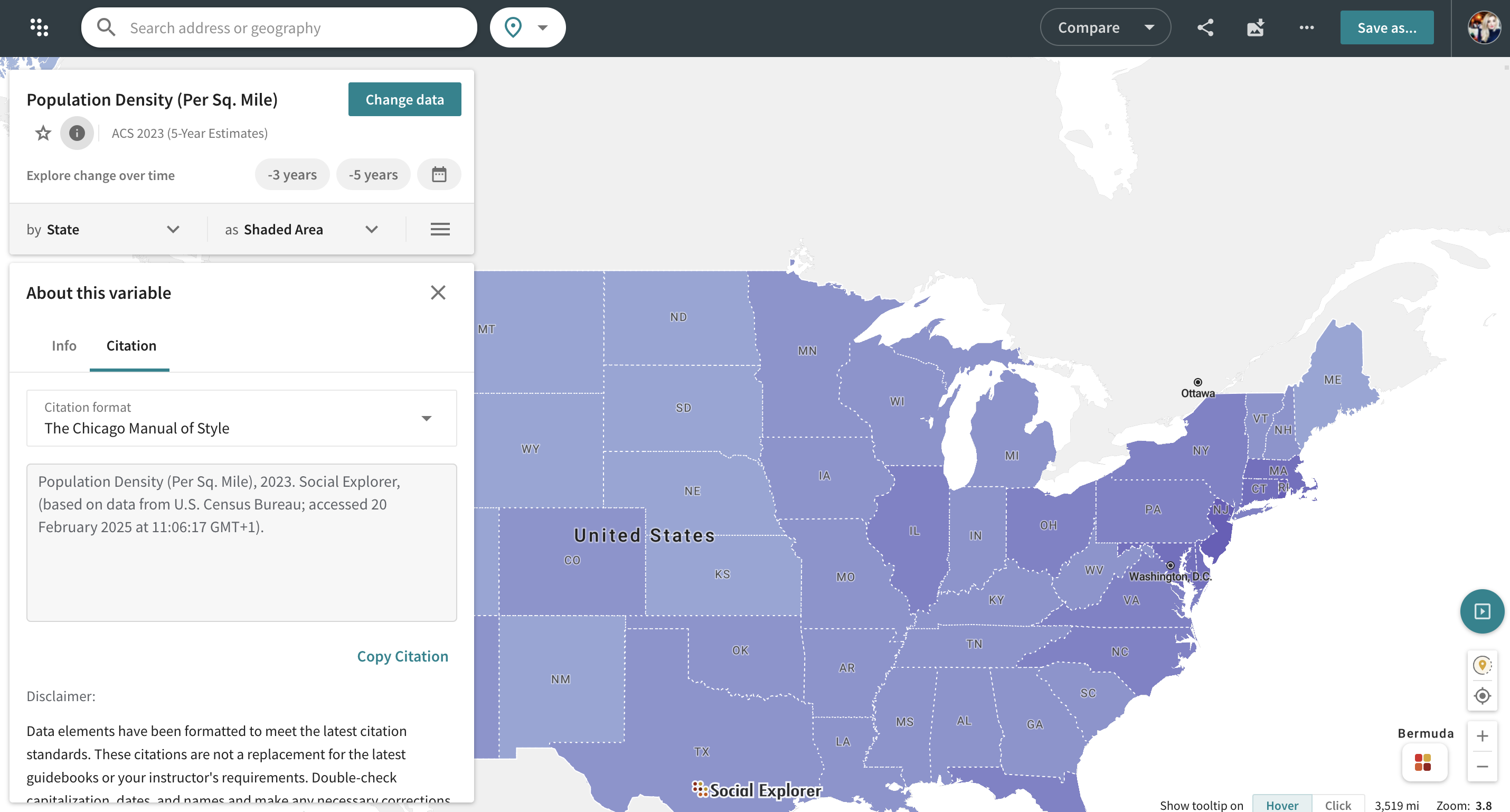
Task: Open the calendar year picker icon
Action: point(438,175)
